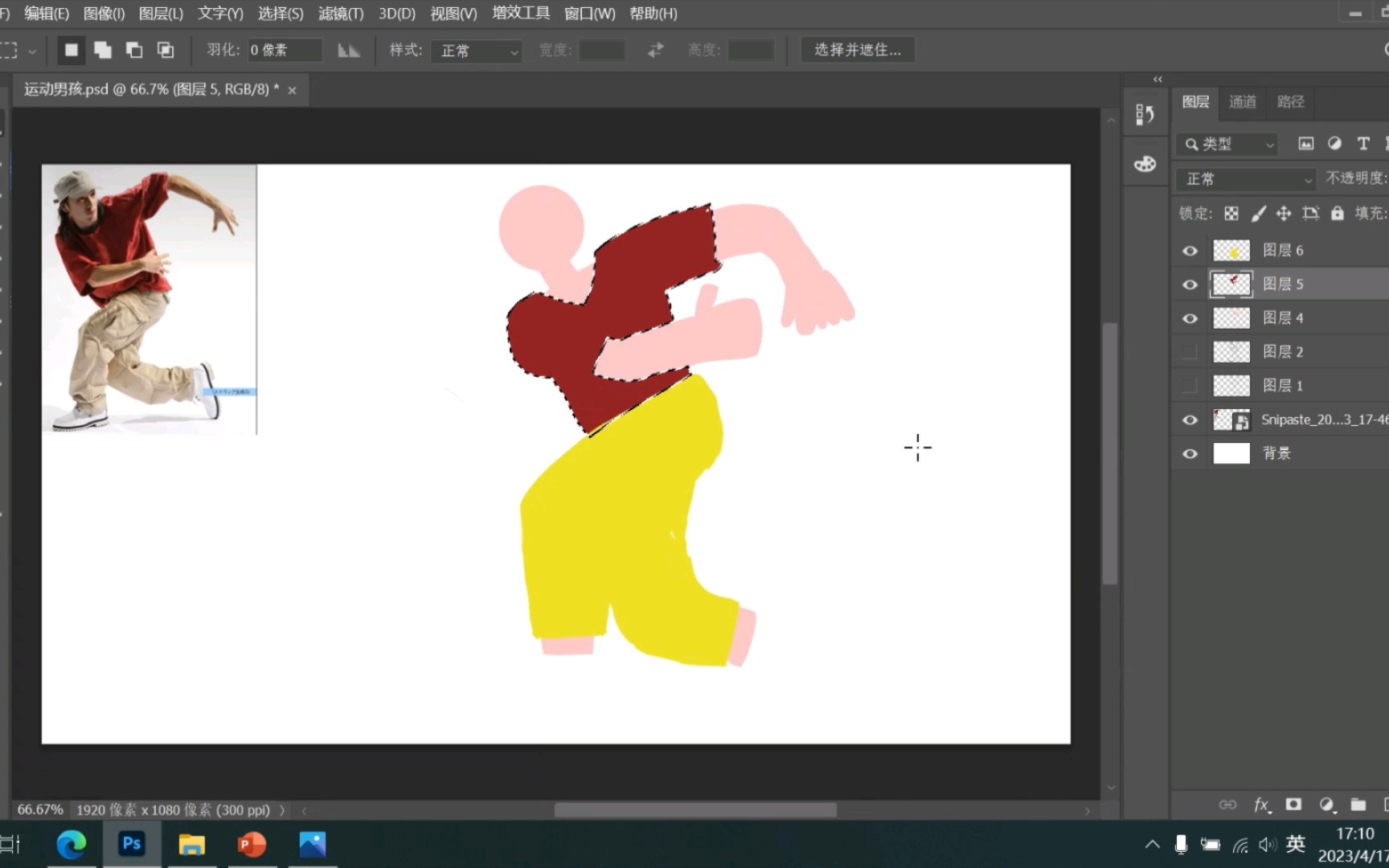Open the History panel icon in the dock
The height and width of the screenshot is (868, 1389).
1145,114
